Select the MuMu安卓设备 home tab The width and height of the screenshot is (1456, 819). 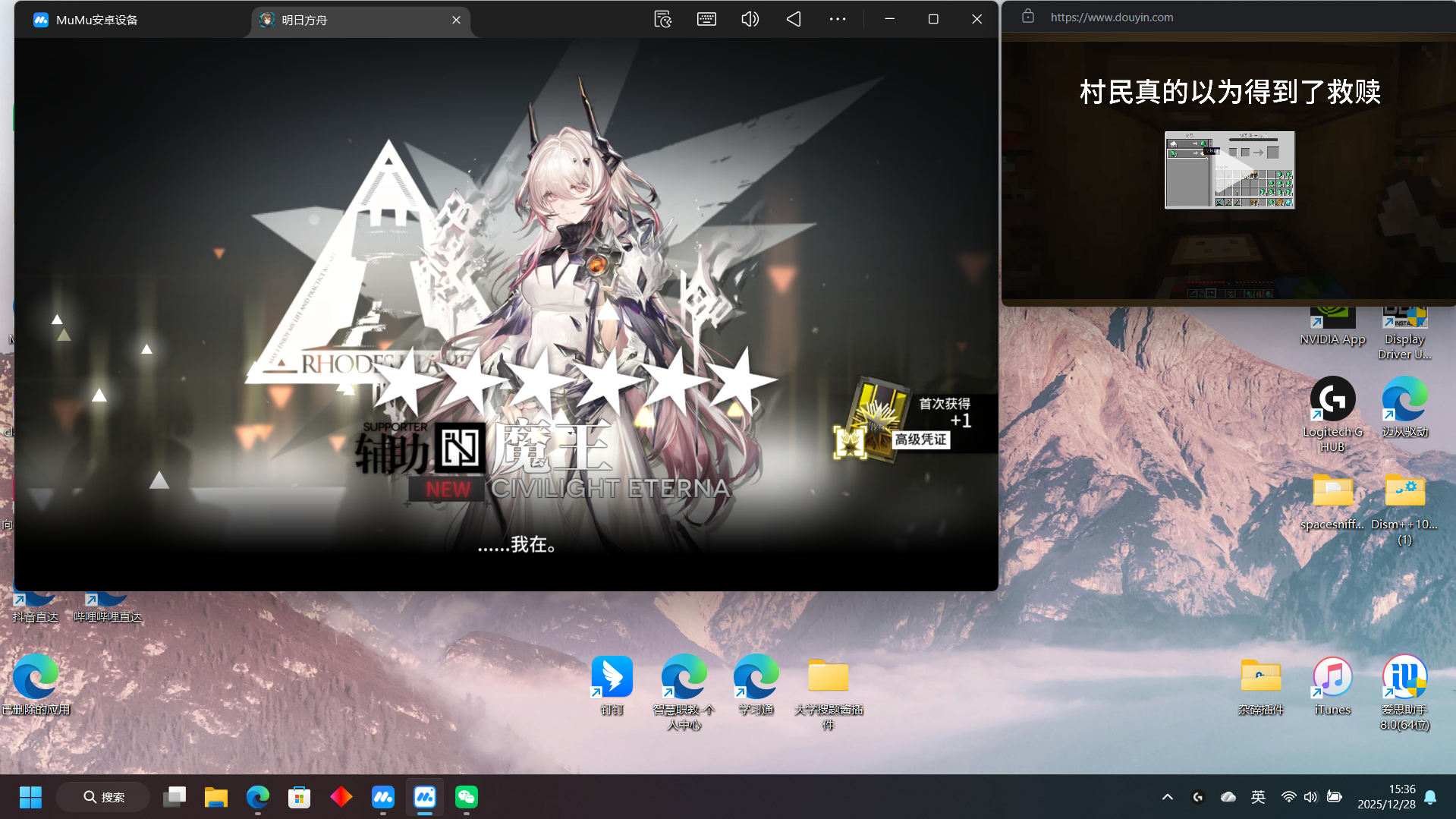tap(96, 20)
